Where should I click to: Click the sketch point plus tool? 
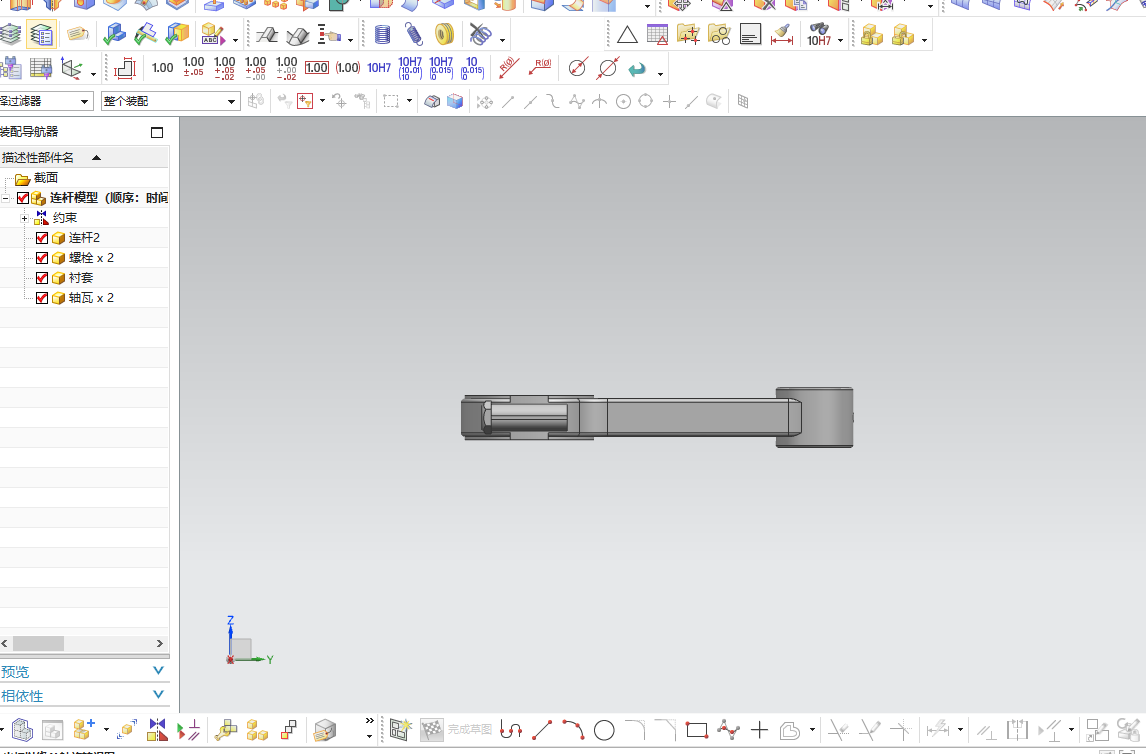coord(759,730)
